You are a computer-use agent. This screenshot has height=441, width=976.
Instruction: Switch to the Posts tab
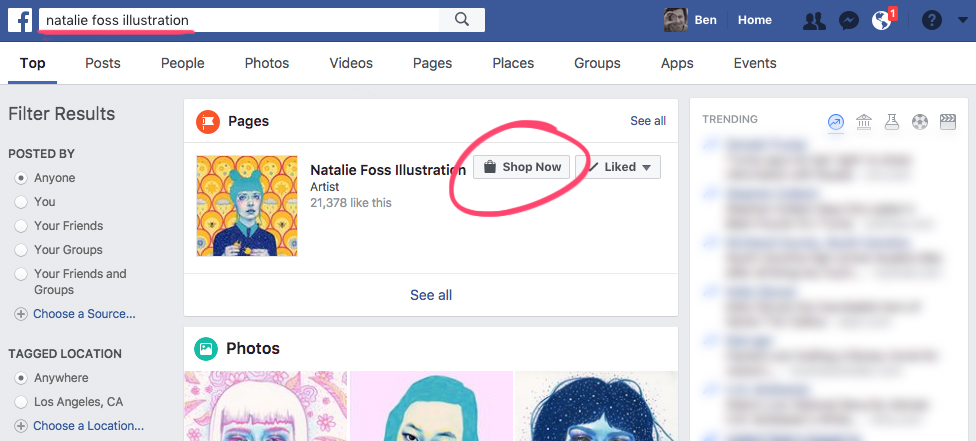coord(103,64)
